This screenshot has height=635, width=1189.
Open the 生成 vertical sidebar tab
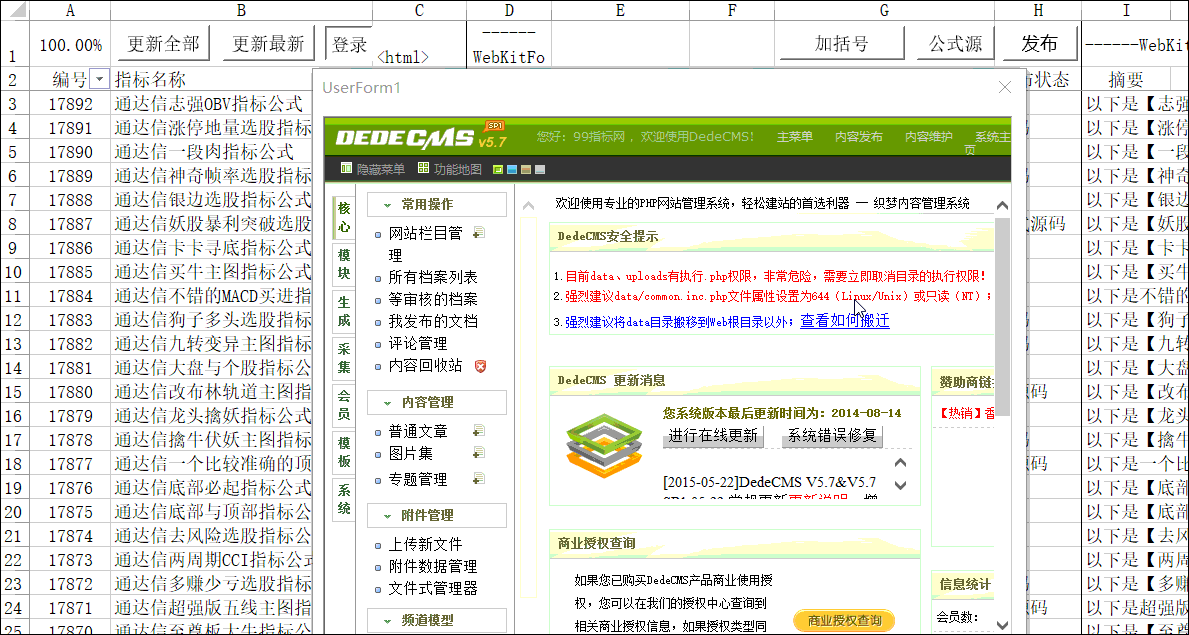[x=344, y=312]
